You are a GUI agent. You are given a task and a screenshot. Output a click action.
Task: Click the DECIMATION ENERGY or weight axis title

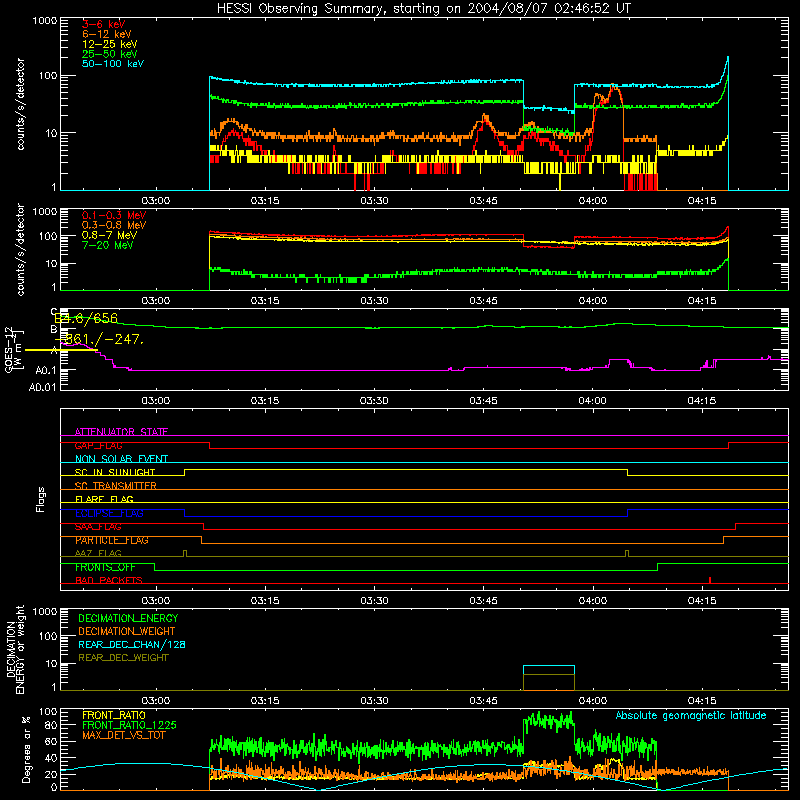pyautogui.click(x=15, y=649)
